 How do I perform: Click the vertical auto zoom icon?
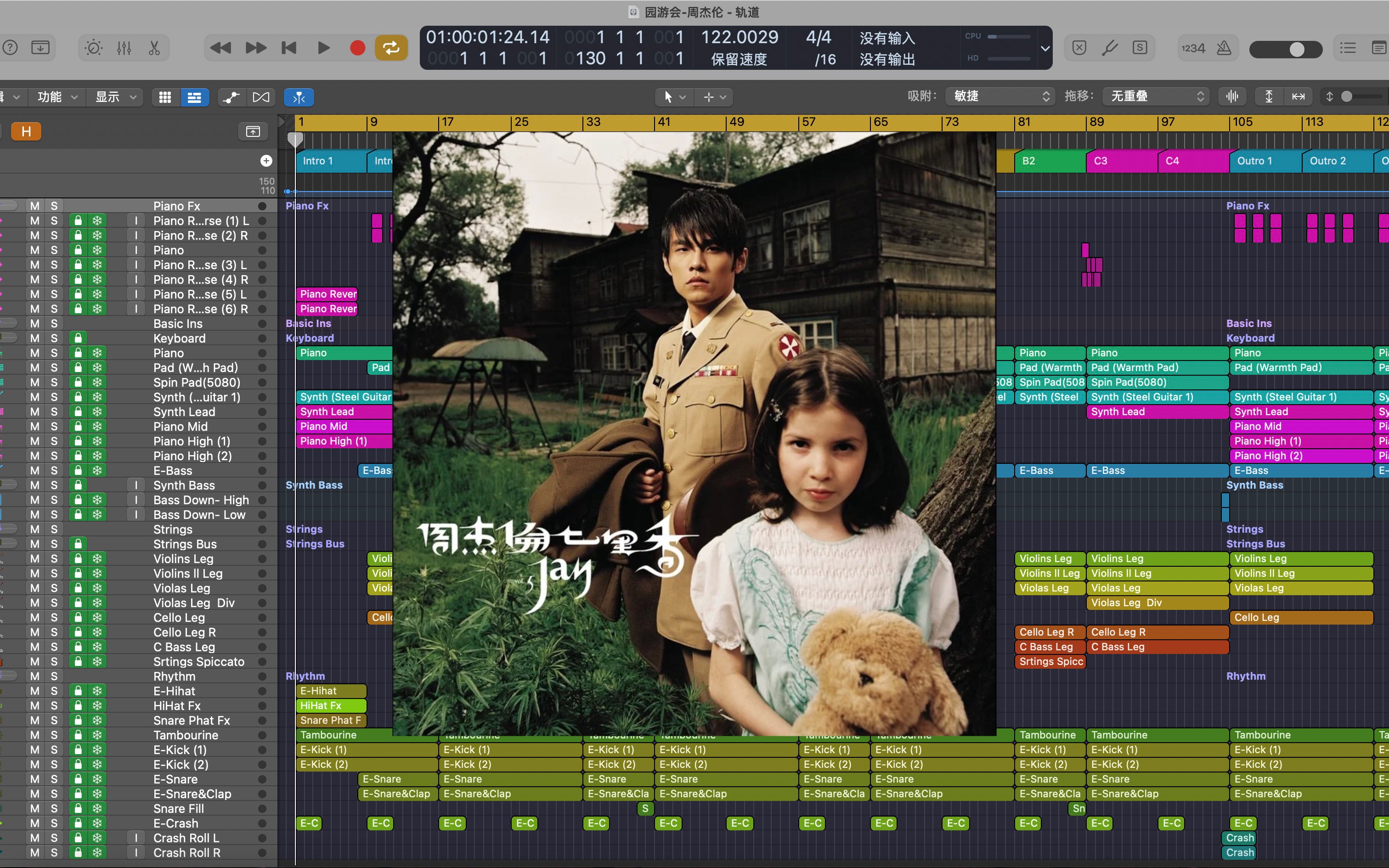(1269, 96)
